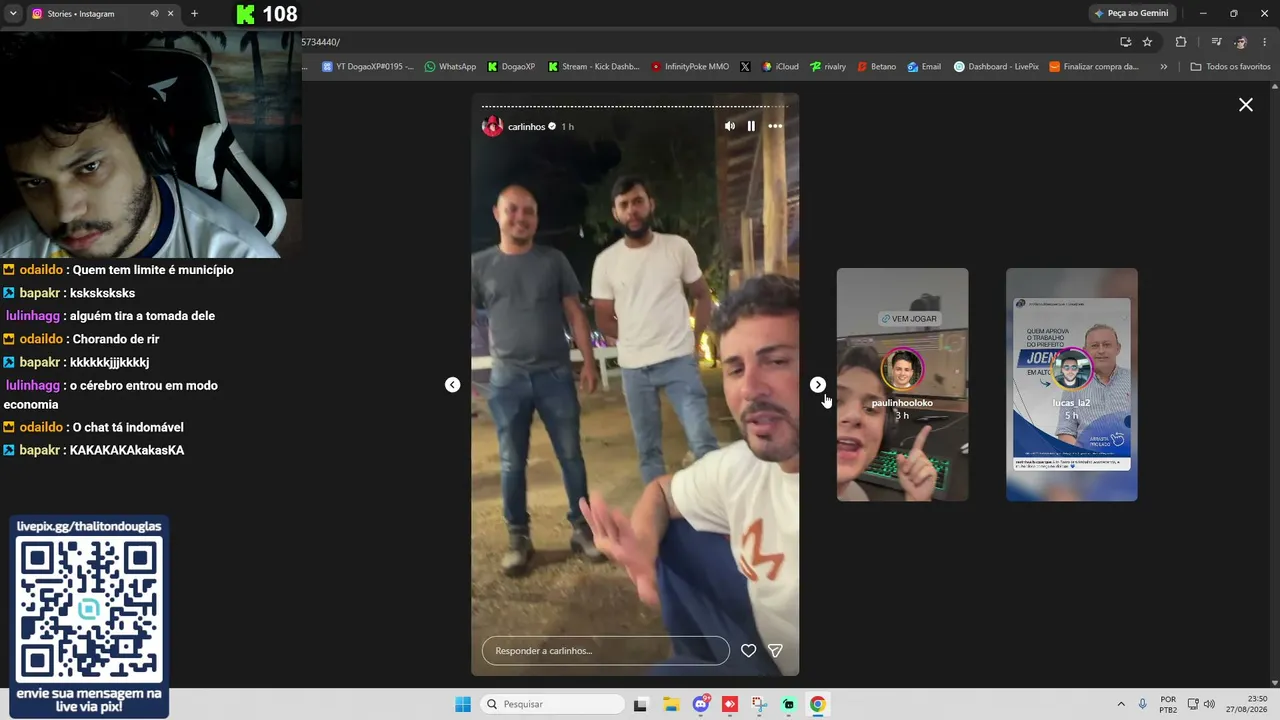Like the story with the heart icon
This screenshot has height=720, width=1280.
click(x=748, y=651)
